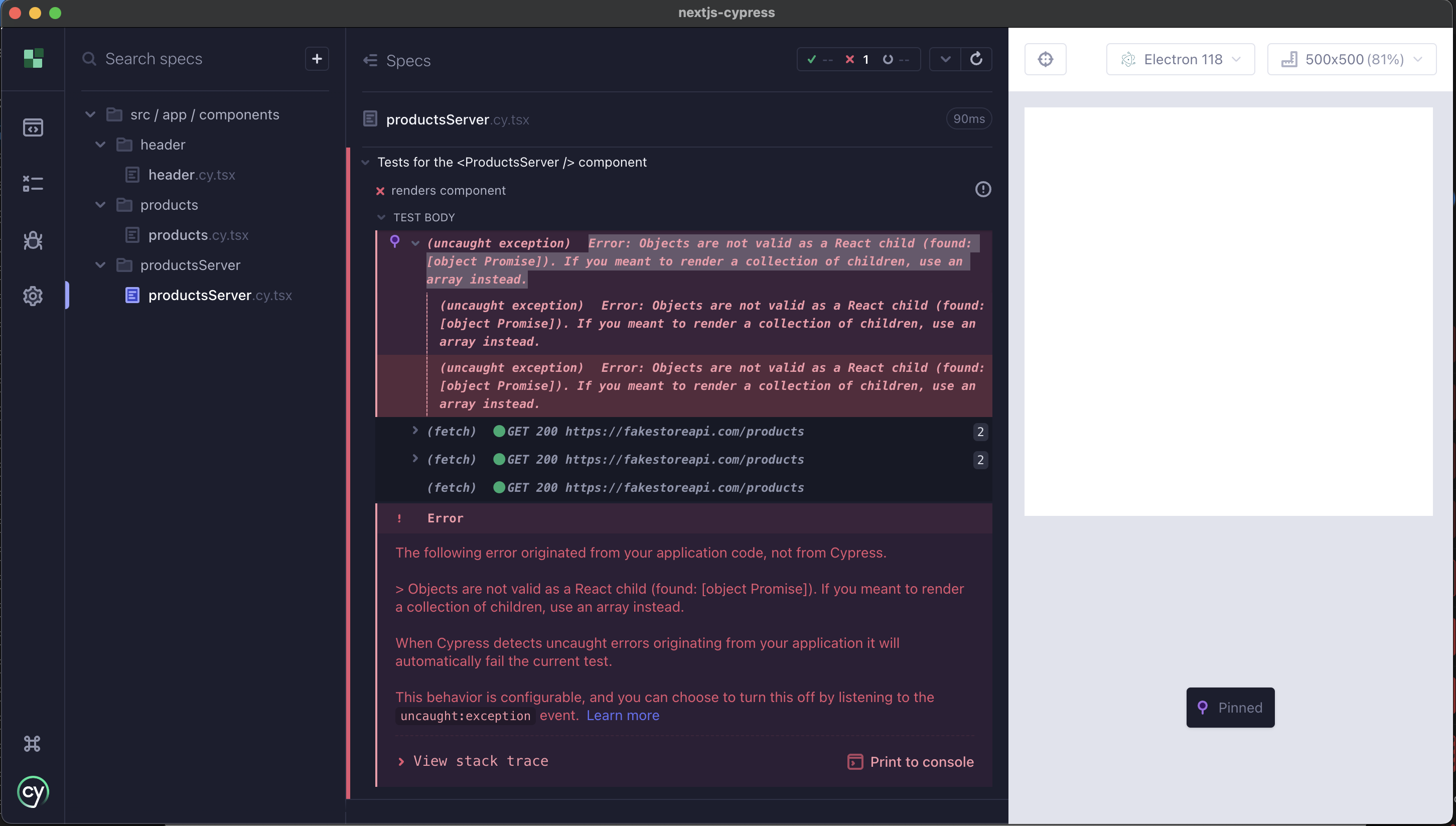1456x826 pixels.
Task: Click the red Error header row
Action: tap(683, 518)
